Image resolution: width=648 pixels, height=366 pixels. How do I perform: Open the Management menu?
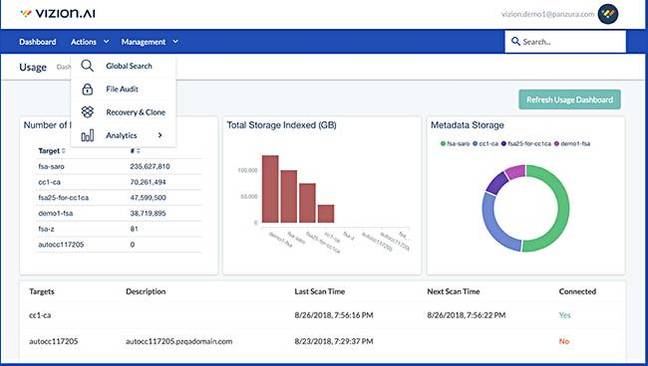pyautogui.click(x=143, y=42)
